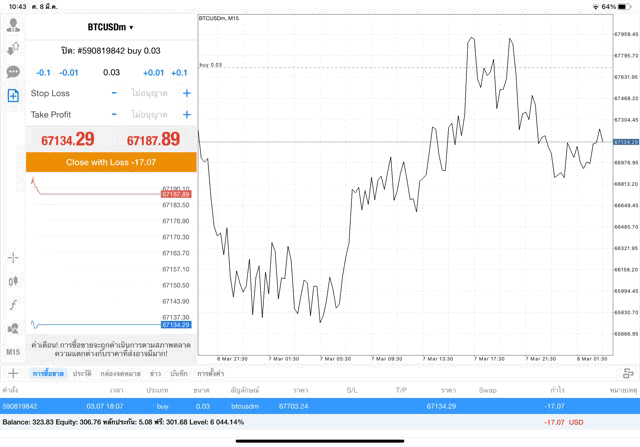Tap the plus button beside trade tabs
The image size is (640, 447).
coord(13,373)
